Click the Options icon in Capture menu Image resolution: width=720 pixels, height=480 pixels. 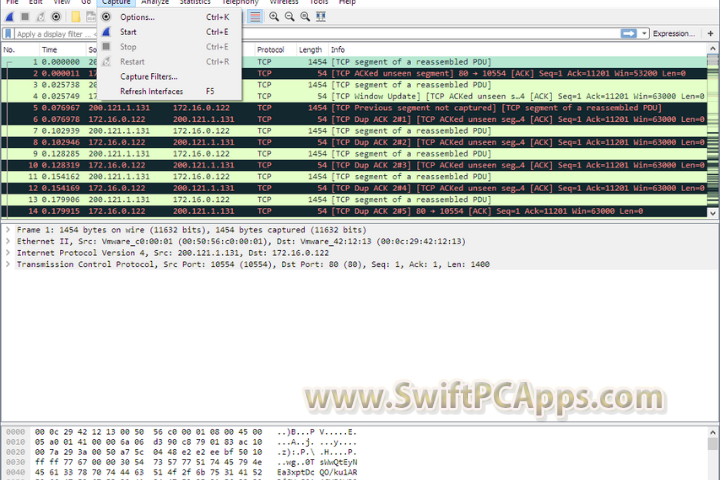point(106,17)
